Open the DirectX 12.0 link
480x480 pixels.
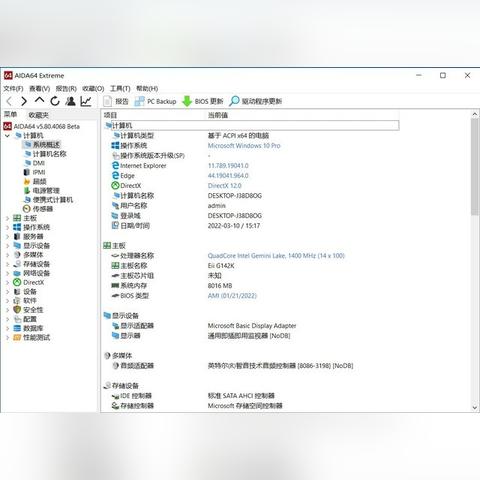(x=224, y=186)
